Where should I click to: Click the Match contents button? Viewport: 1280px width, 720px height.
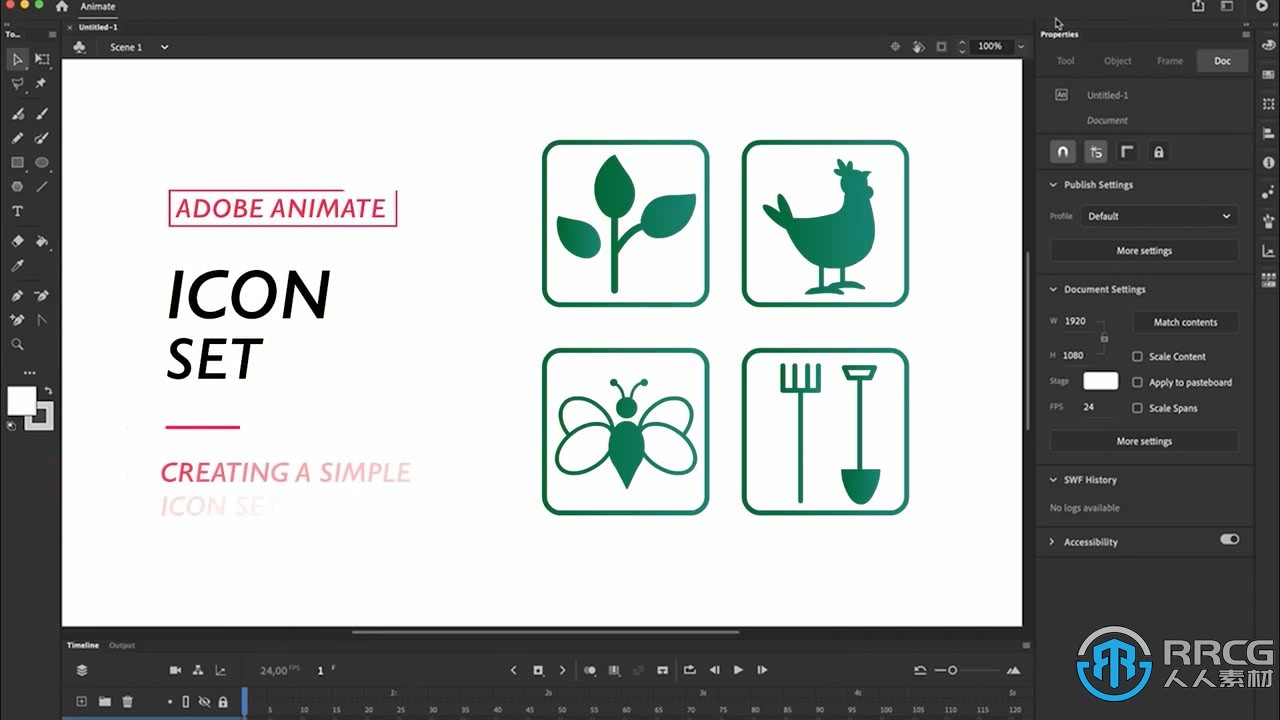[x=1185, y=322]
